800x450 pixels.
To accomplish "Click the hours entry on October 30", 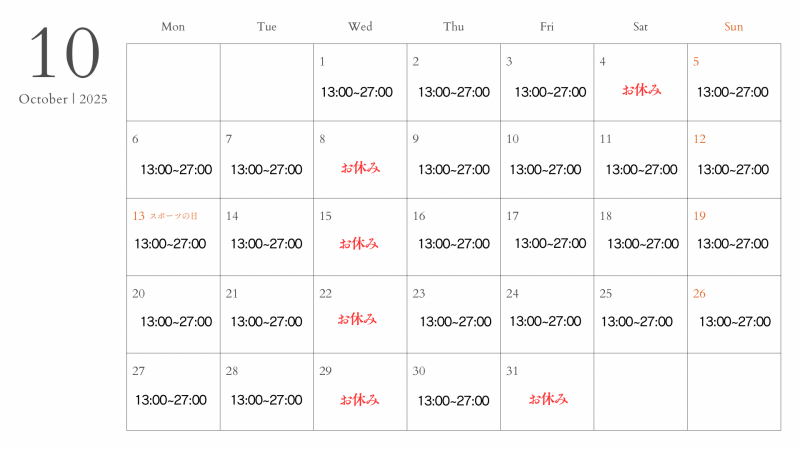I will tap(454, 400).
